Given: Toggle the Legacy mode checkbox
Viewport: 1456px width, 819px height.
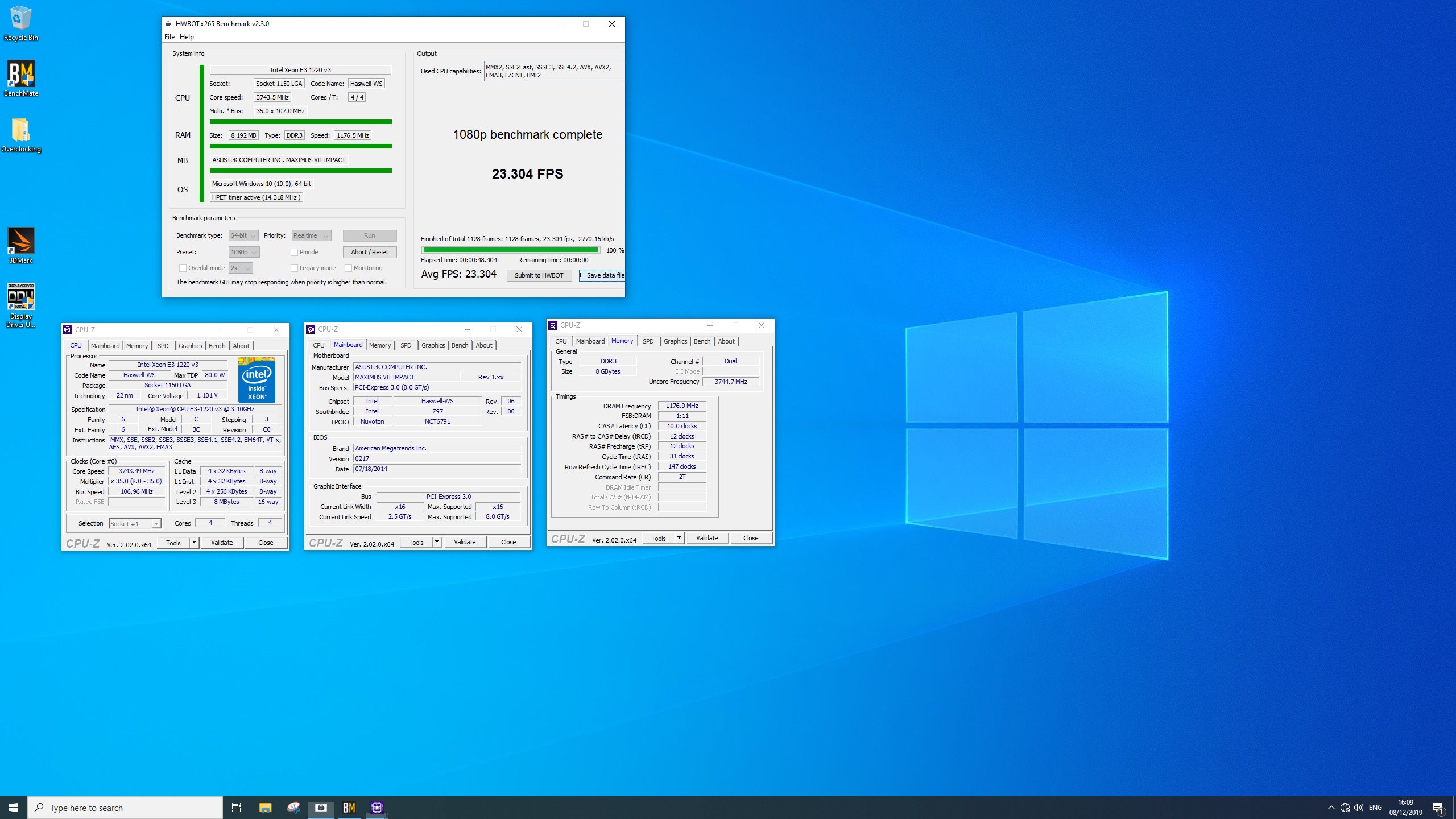Looking at the screenshot, I should pos(294,268).
